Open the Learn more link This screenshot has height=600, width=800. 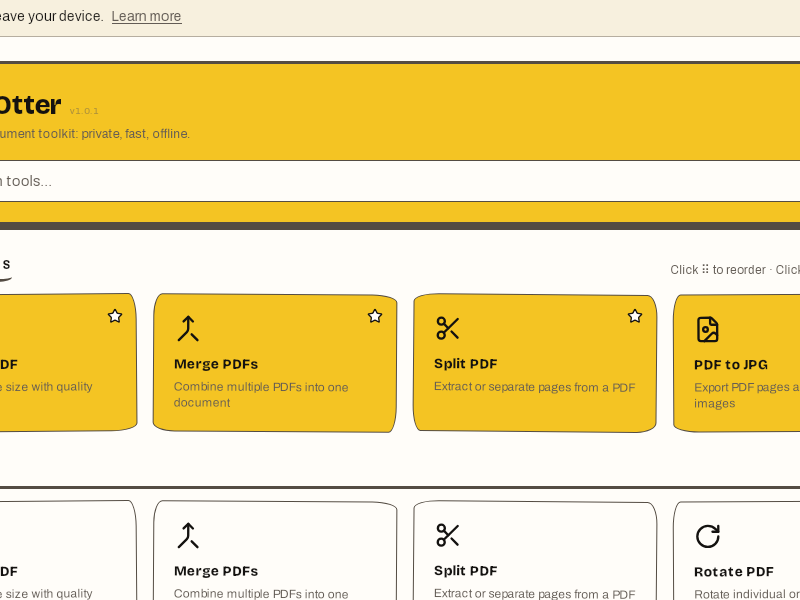point(146,16)
